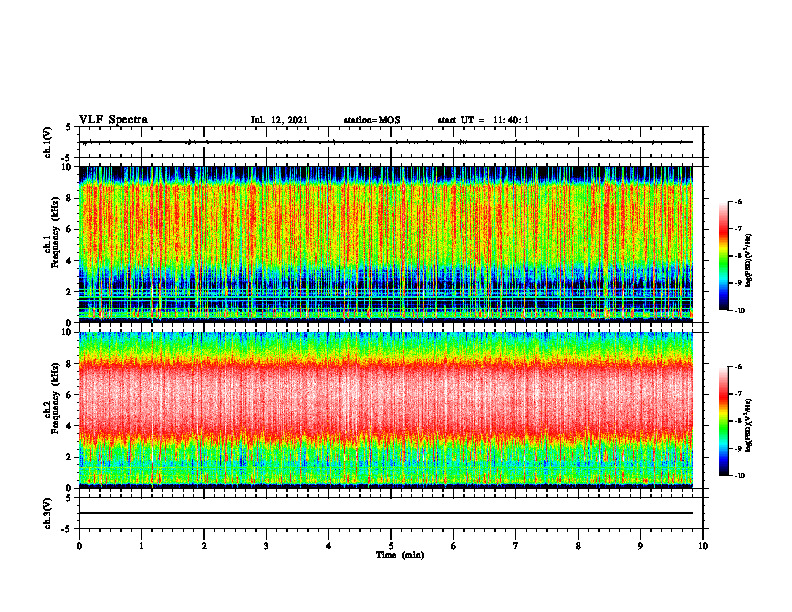This screenshot has width=792, height=612.
Task: Click the date text "Jul 12, 2021"
Action: tap(279, 120)
